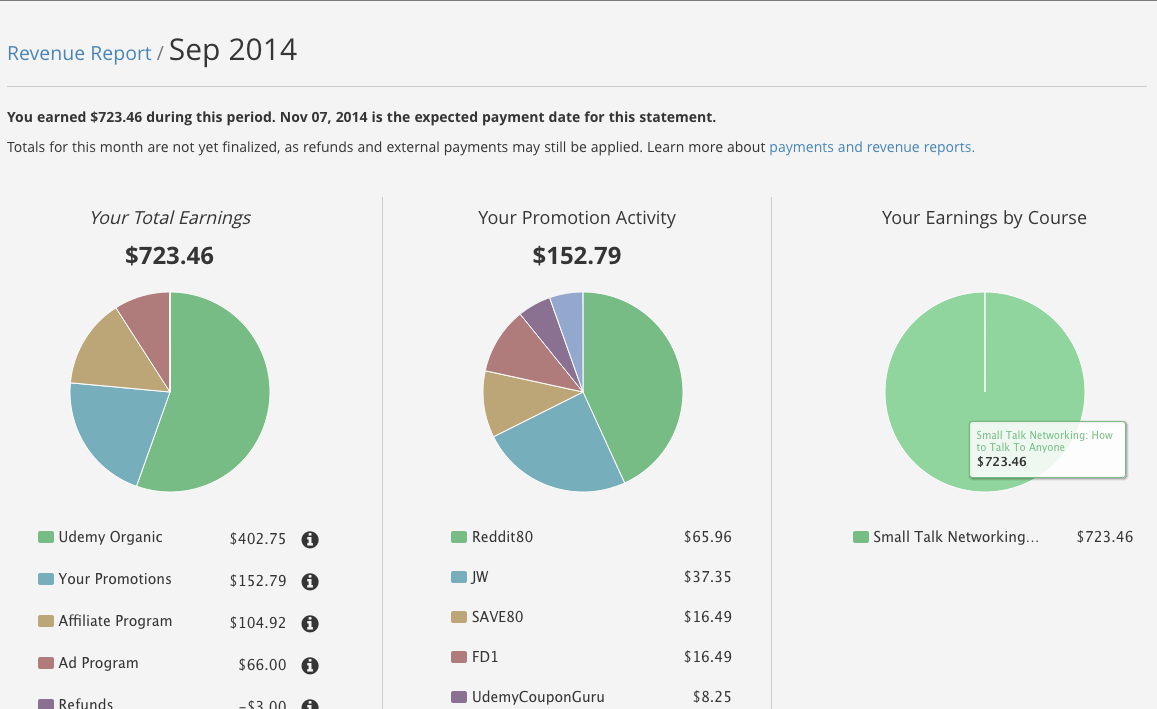Open the Revenue Report breadcrumb link
The width and height of the screenshot is (1157, 709).
tap(79, 53)
